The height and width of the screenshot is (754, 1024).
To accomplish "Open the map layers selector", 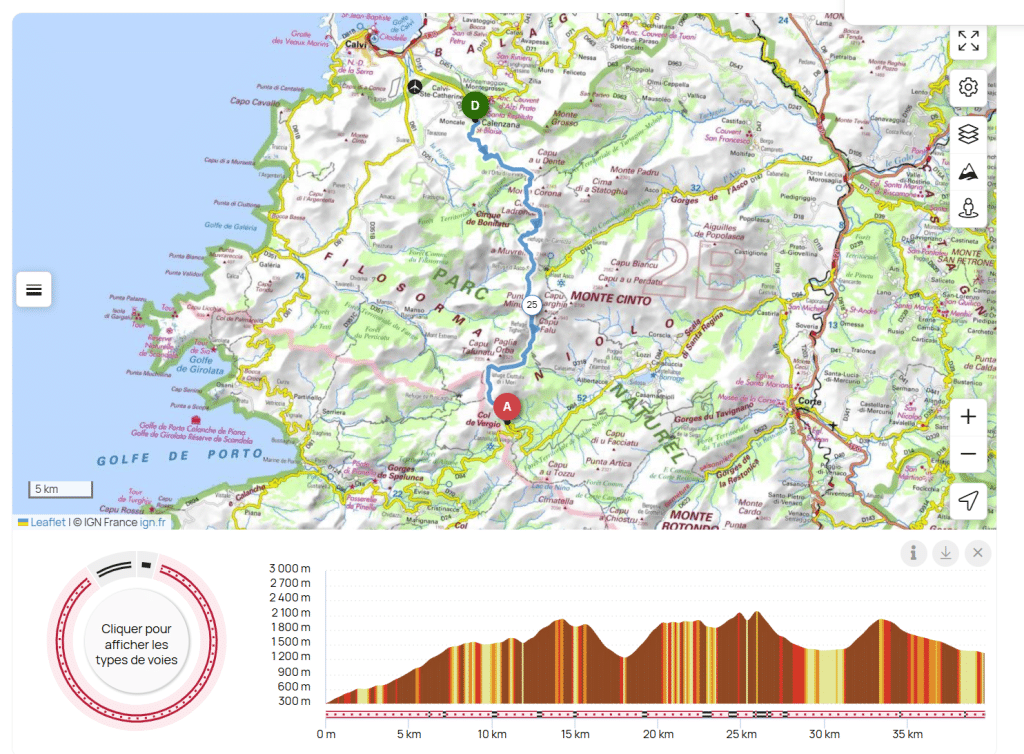I will pos(968,134).
